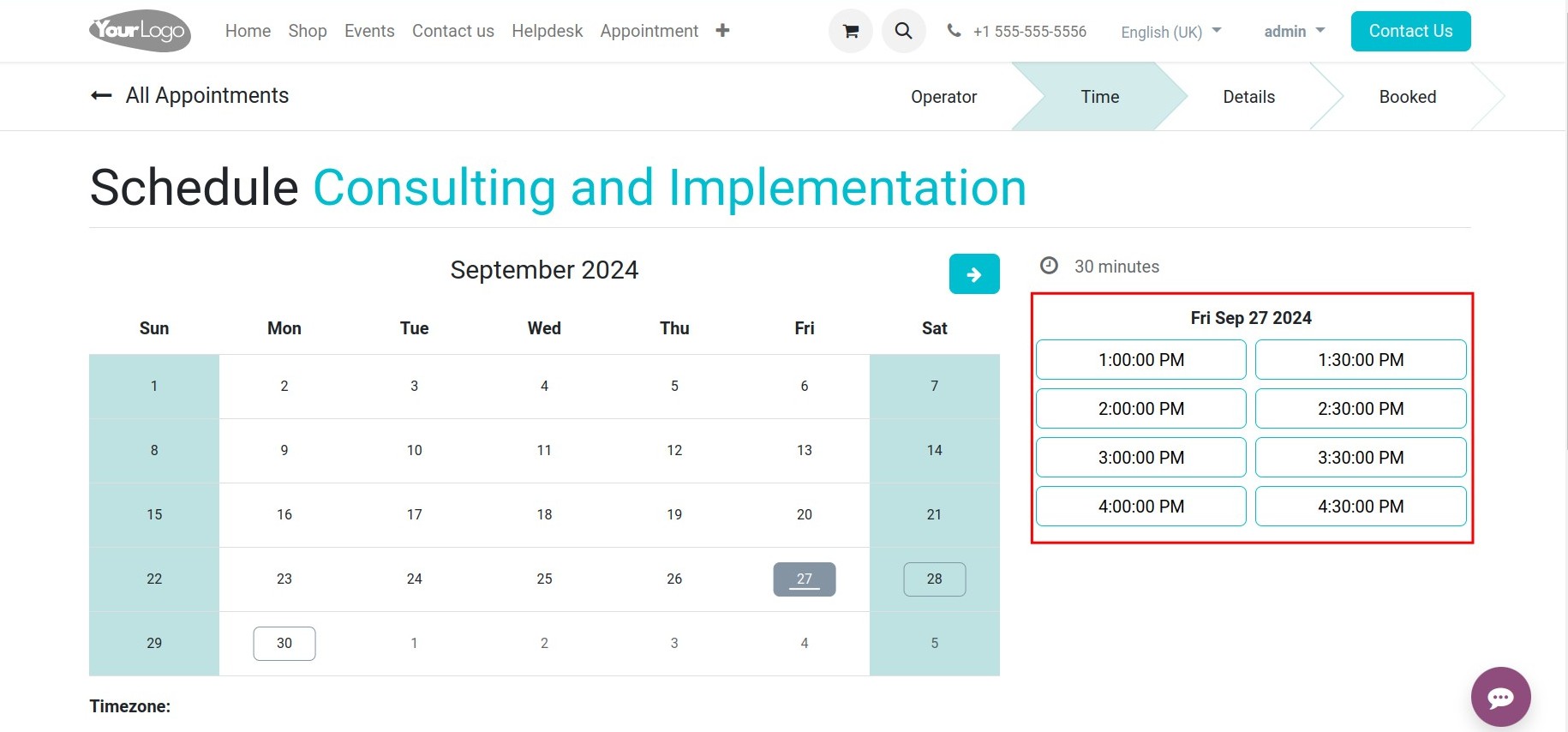Open the Appointment menu item
1568x732 pixels.
(649, 31)
